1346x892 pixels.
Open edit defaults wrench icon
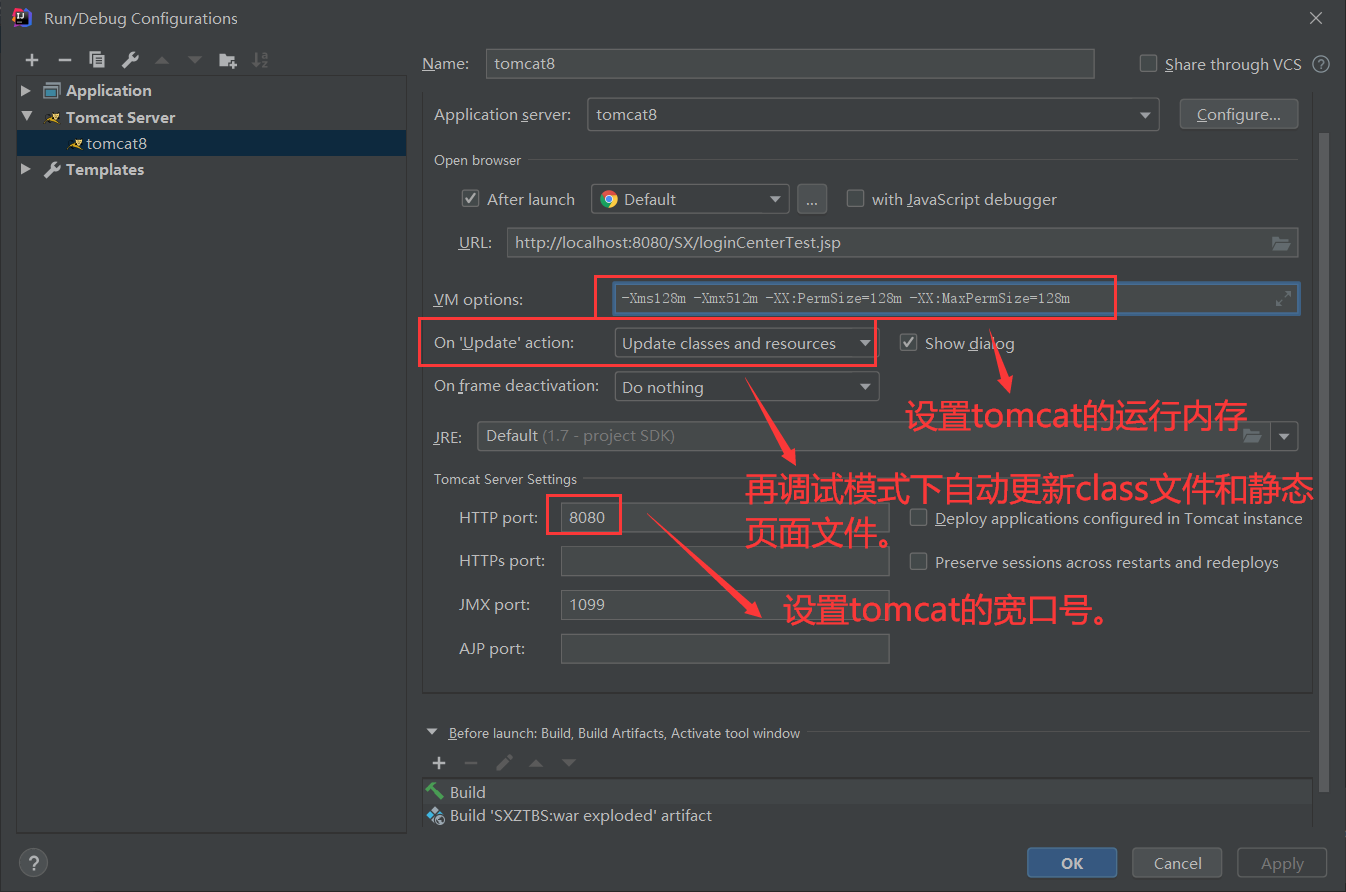pos(130,60)
